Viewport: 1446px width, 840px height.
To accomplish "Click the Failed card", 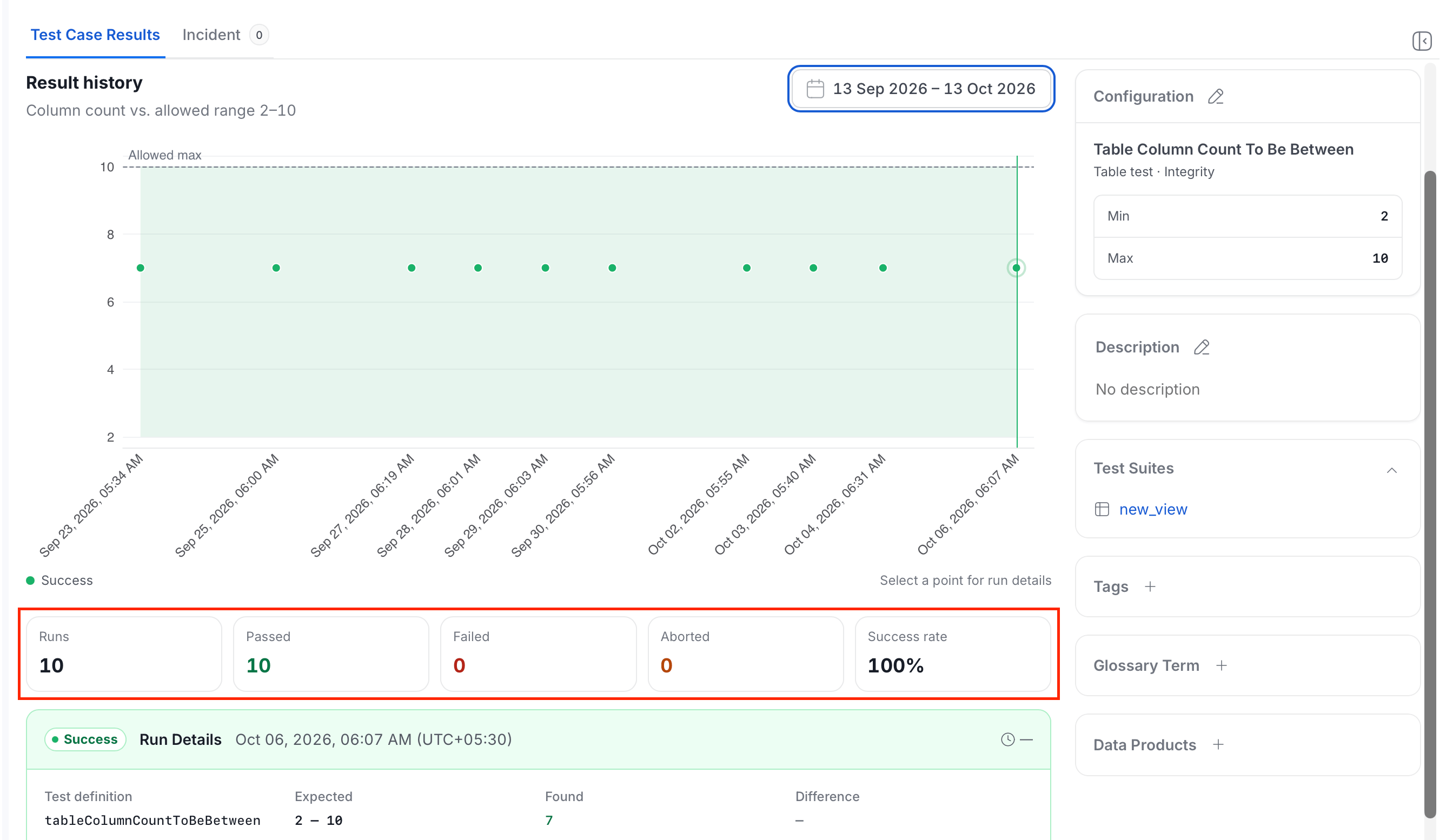I will (x=538, y=654).
